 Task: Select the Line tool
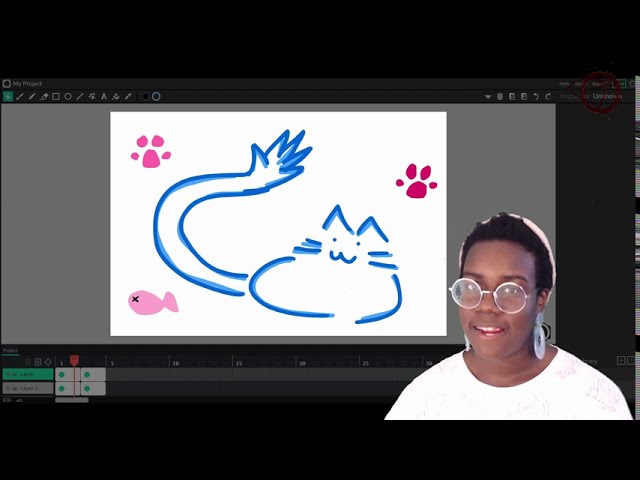coord(80,96)
